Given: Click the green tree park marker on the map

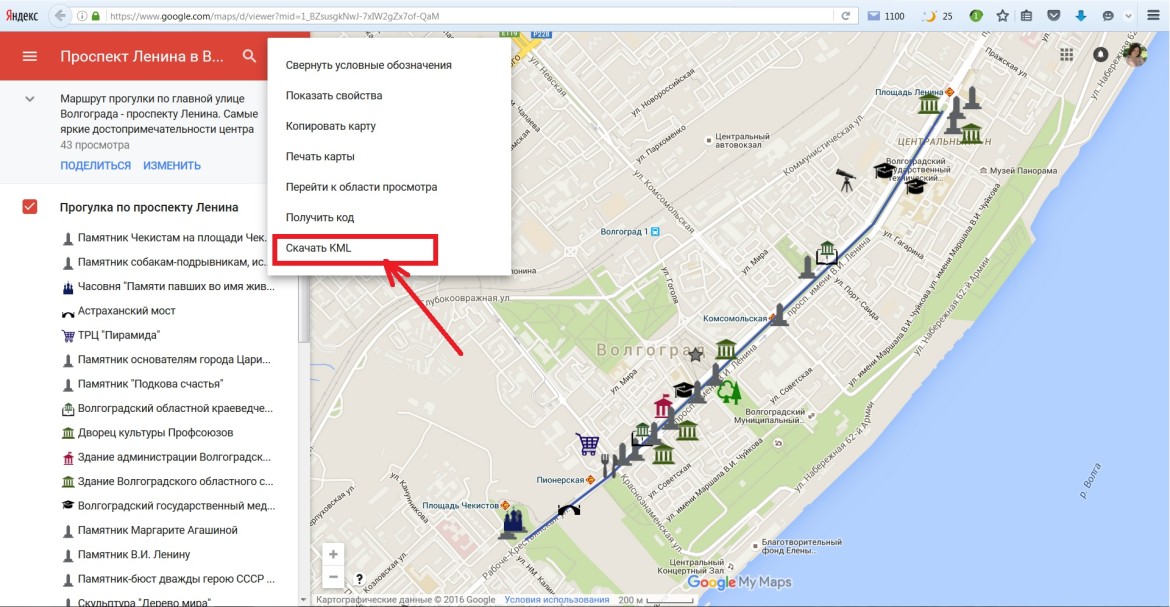Looking at the screenshot, I should click(x=730, y=391).
